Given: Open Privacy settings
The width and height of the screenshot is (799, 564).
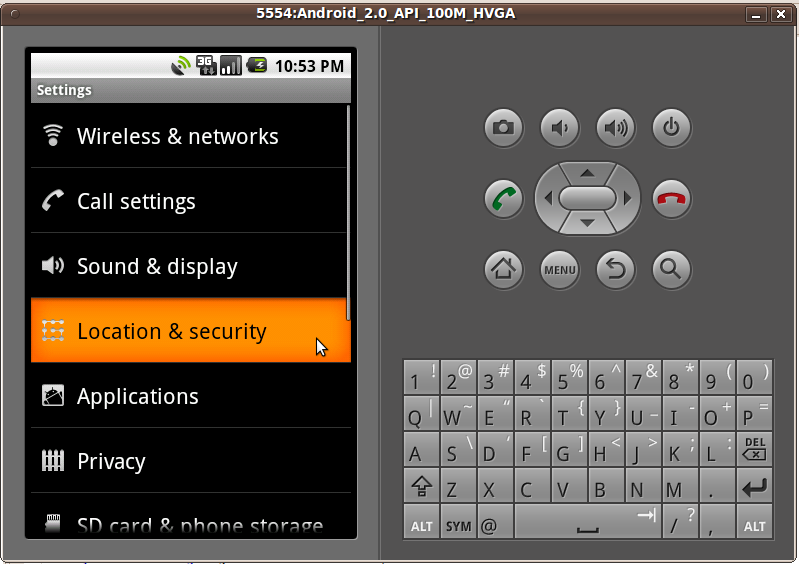Looking at the screenshot, I should pos(191,461).
